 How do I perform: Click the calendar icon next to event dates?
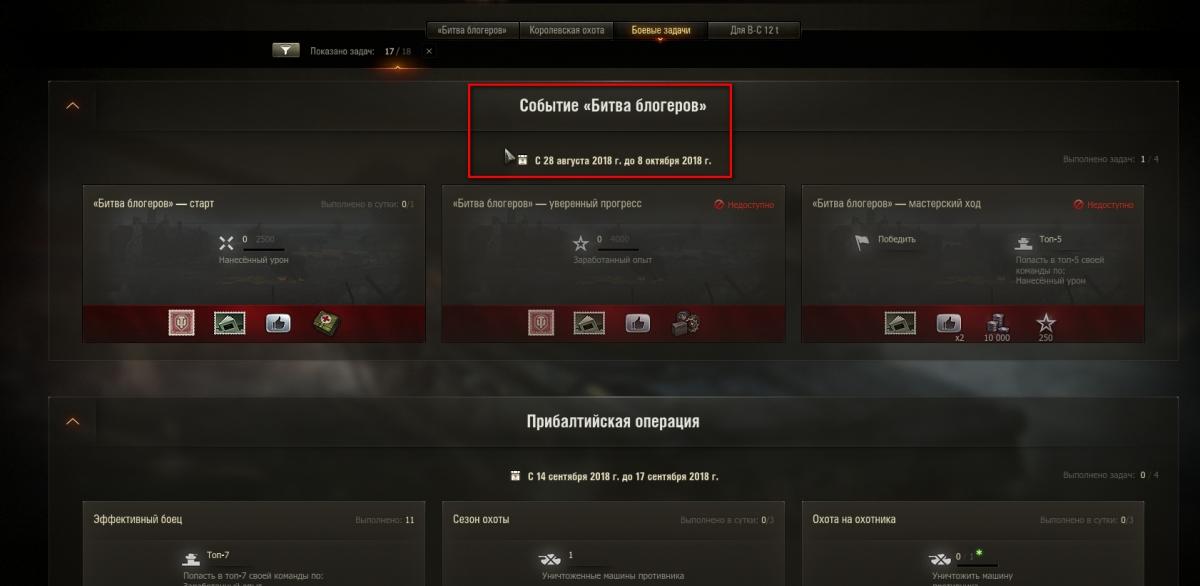coord(522,159)
